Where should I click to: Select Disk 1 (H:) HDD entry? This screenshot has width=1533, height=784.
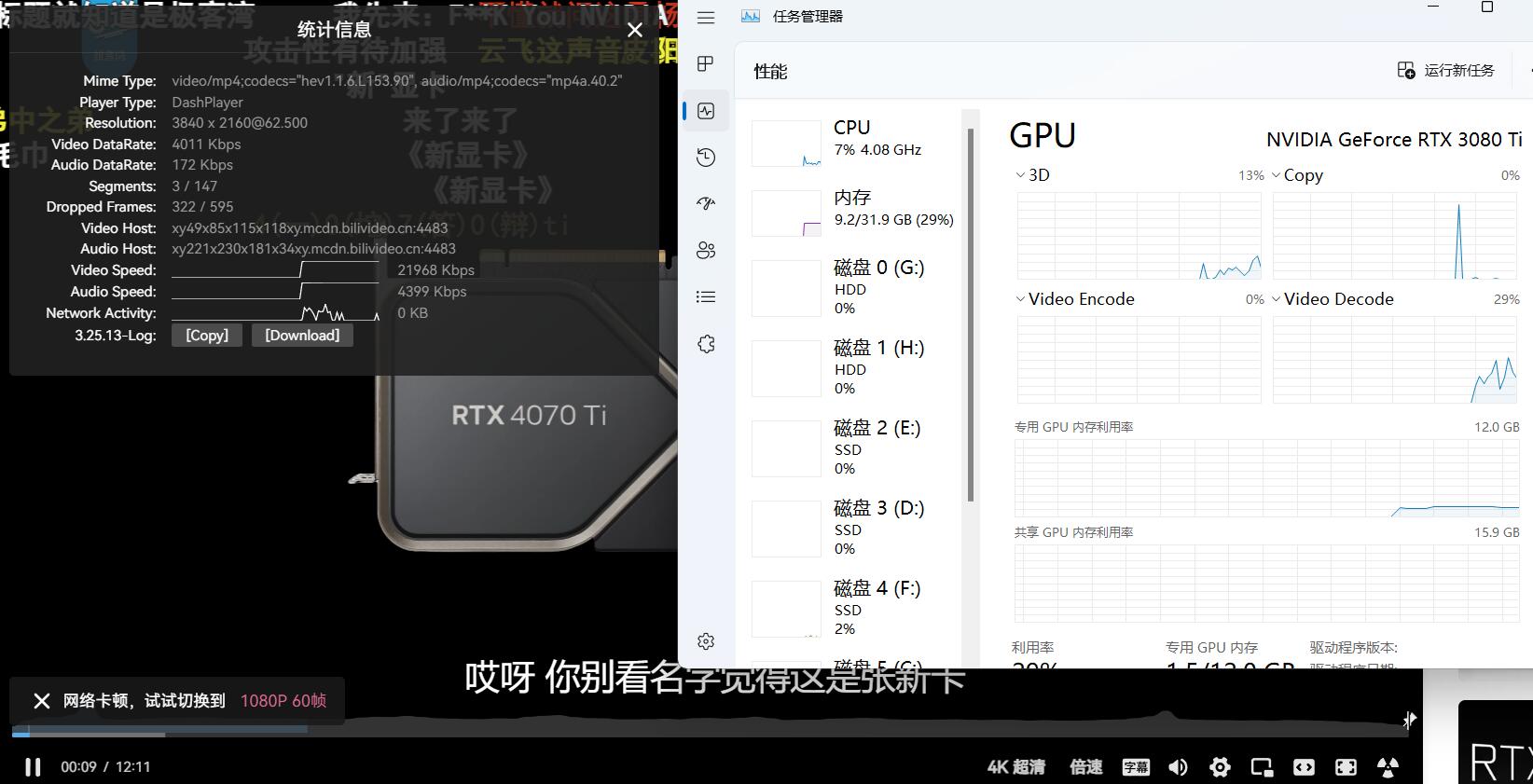coord(853,370)
